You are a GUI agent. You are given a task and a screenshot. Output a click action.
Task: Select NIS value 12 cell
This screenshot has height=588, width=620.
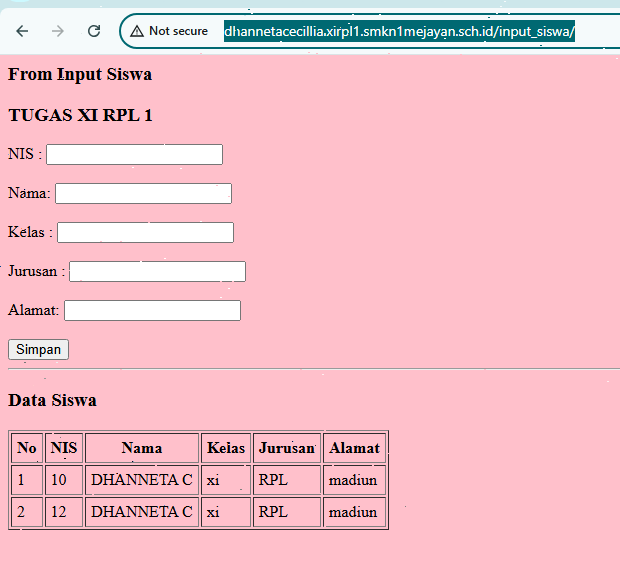tap(64, 512)
